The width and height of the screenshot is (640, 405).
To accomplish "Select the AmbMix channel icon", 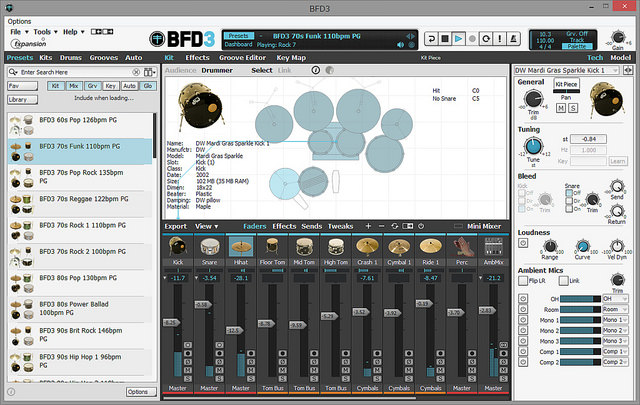I will click(493, 247).
